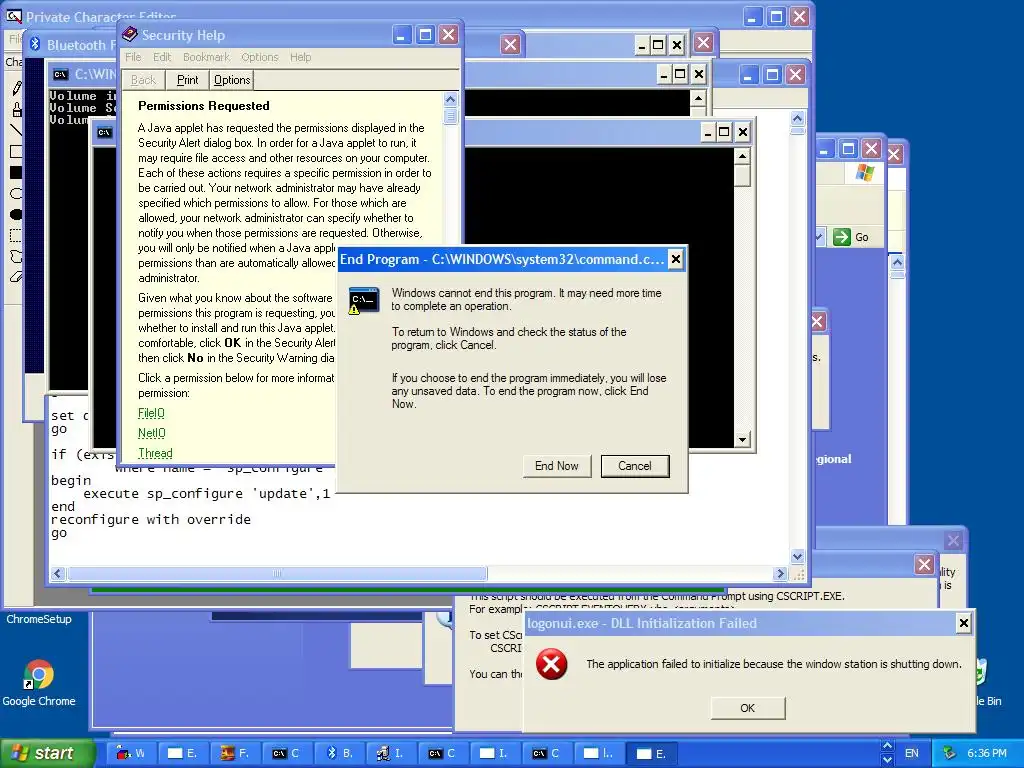
Task: Click scroll-up arrow in Security Help pane
Action: (450, 99)
